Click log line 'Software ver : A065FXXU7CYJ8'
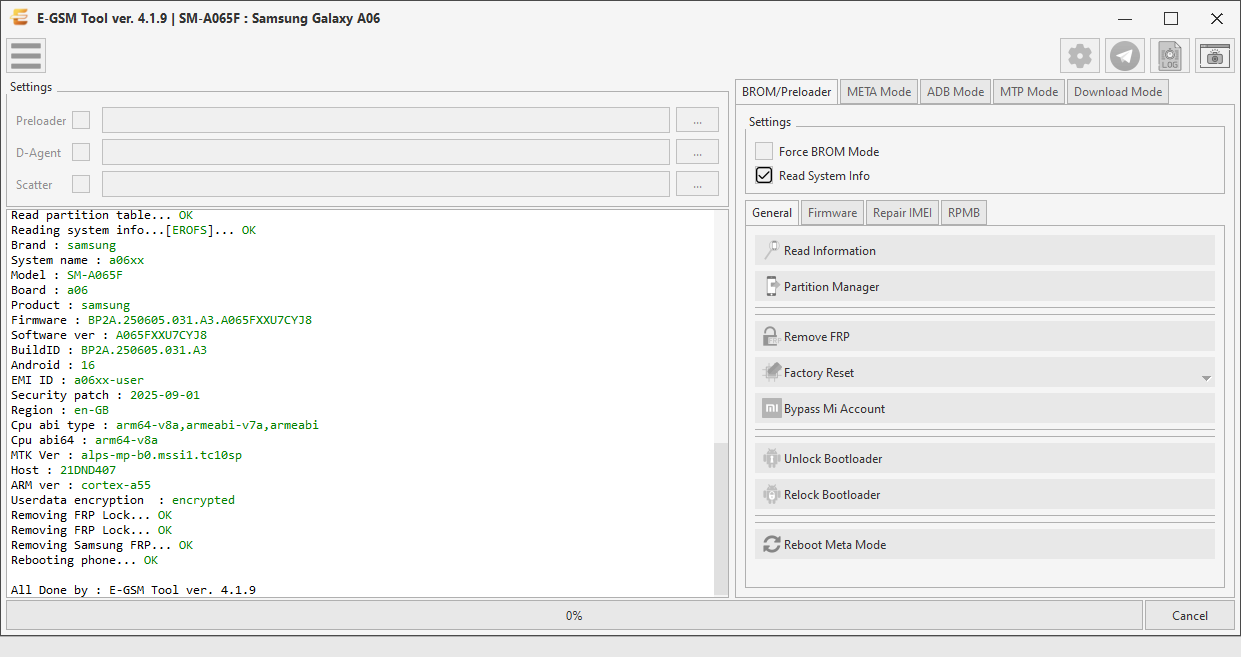1241x657 pixels. 109,335
